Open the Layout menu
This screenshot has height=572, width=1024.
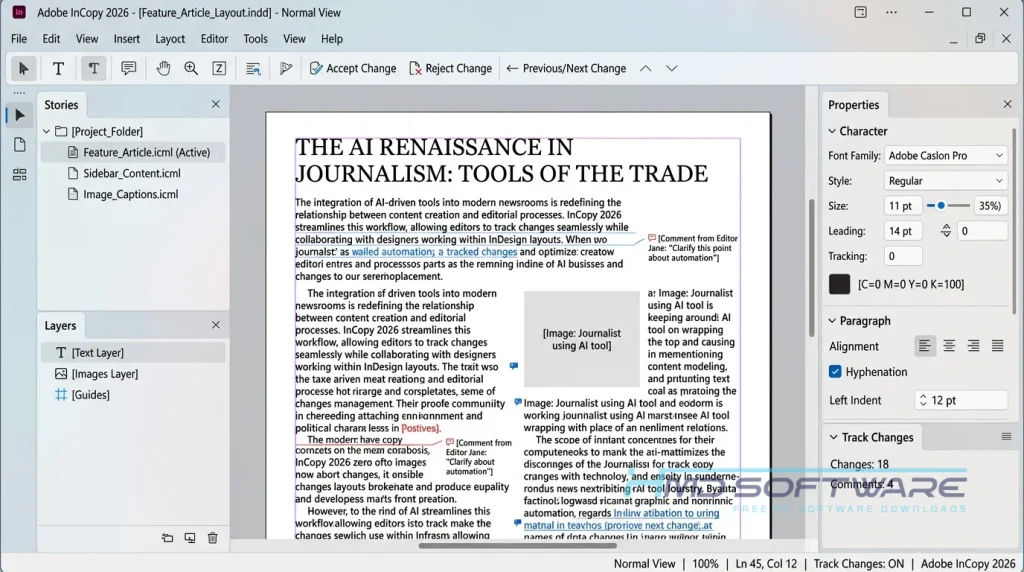[170, 39]
